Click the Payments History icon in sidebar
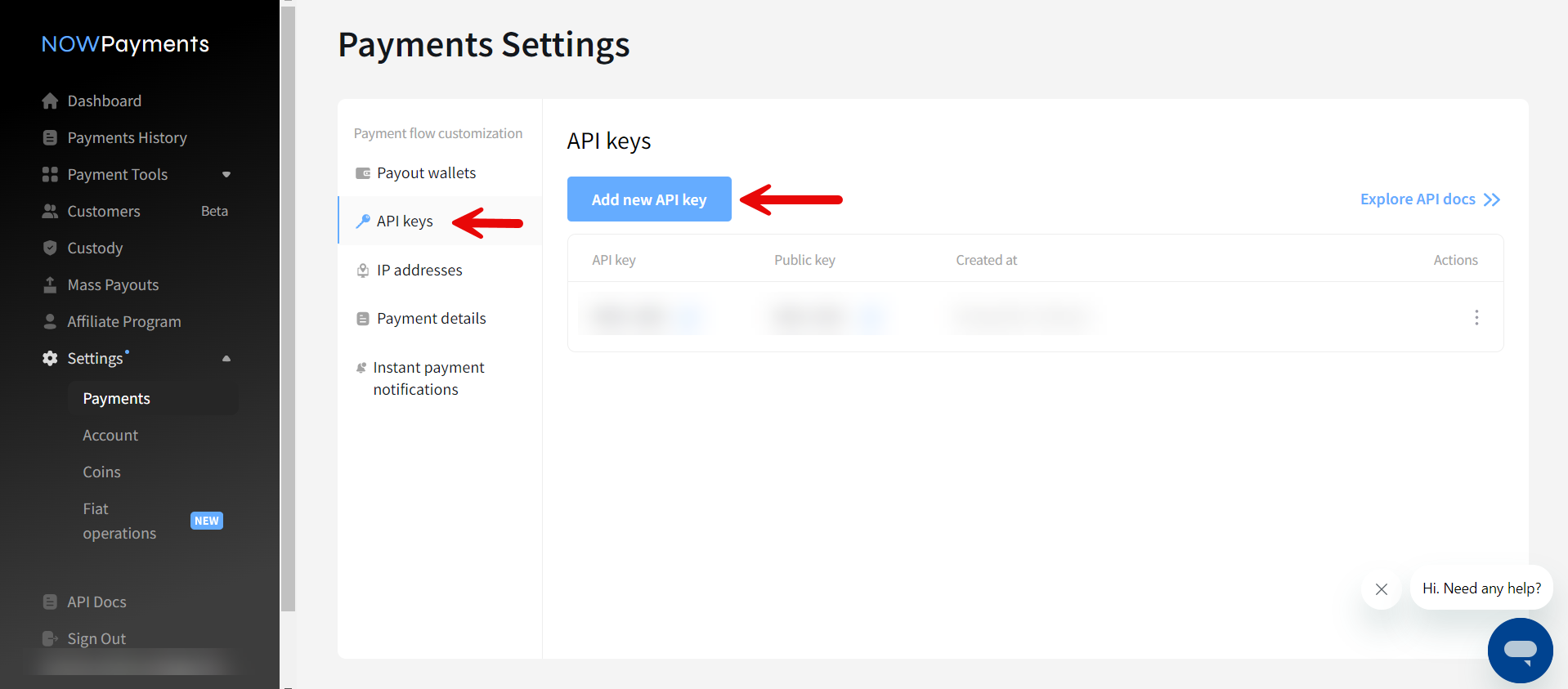This screenshot has width=1568, height=689. [50, 137]
